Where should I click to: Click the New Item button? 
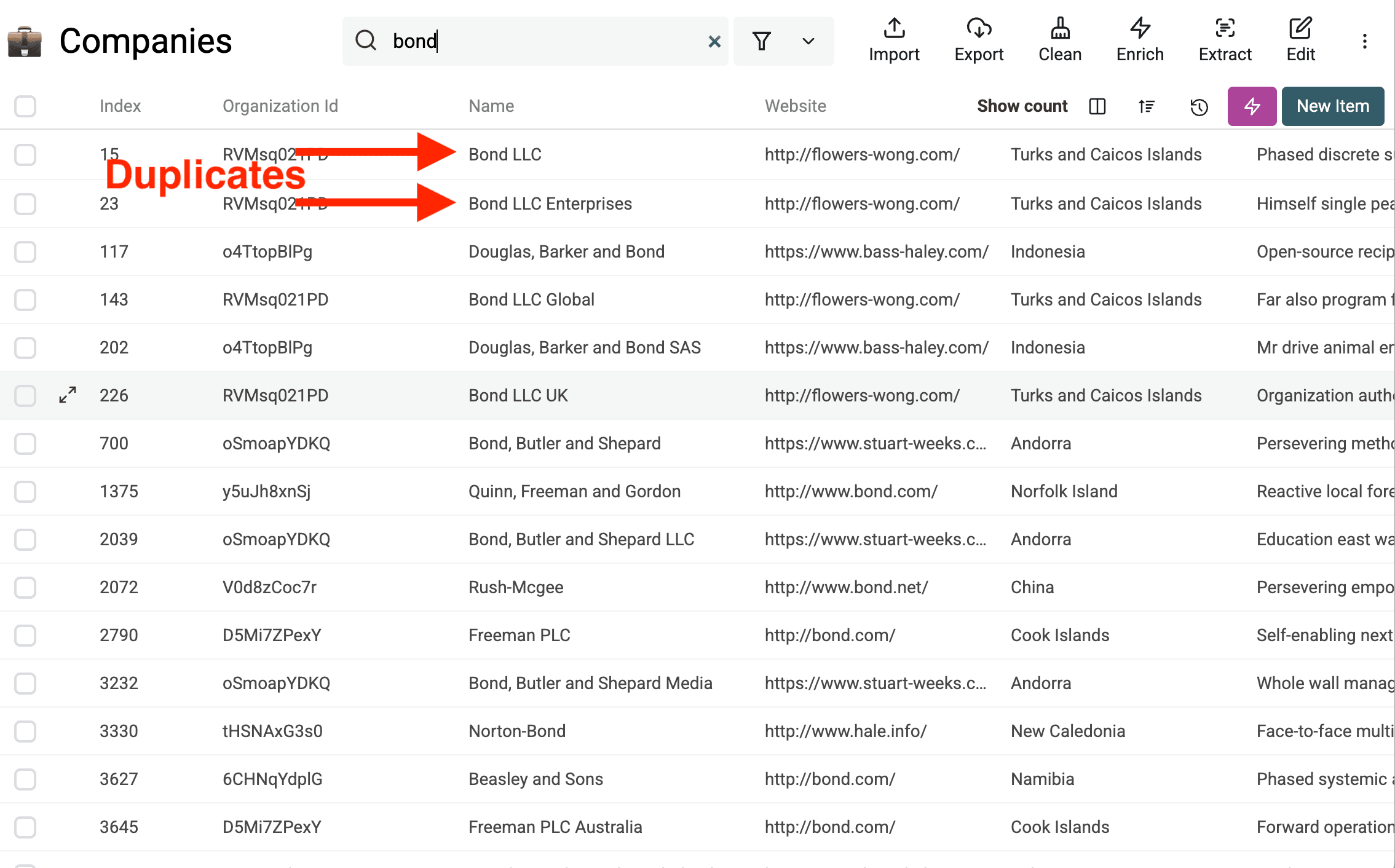click(1333, 106)
